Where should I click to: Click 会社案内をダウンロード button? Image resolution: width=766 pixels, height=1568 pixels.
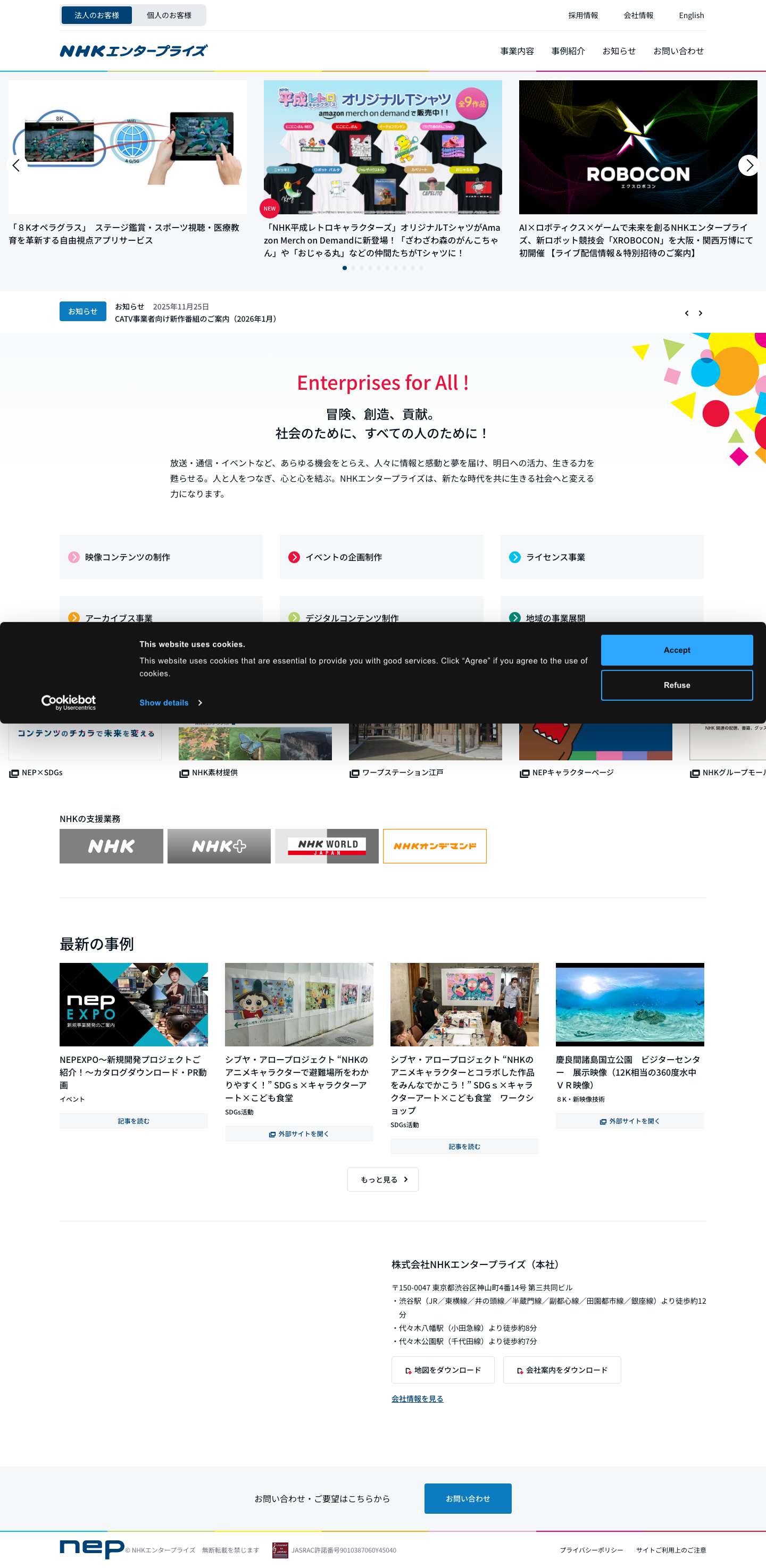[562, 1370]
